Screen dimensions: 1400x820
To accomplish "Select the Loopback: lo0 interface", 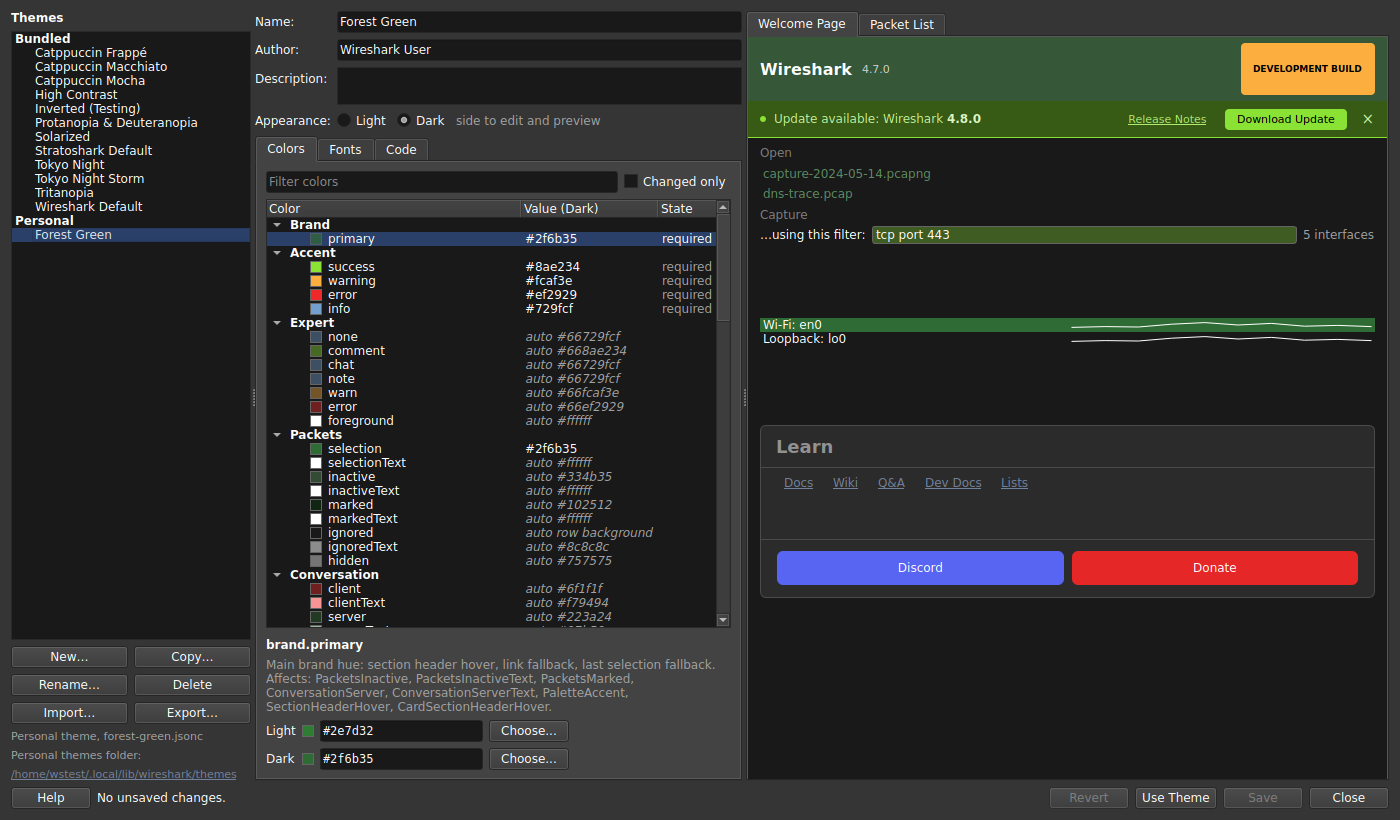I will (1067, 339).
